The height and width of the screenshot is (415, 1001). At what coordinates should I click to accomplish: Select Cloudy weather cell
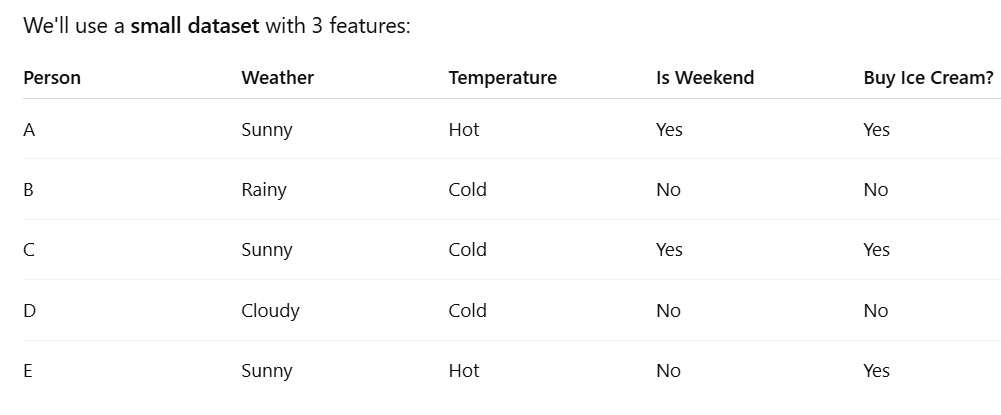click(270, 311)
